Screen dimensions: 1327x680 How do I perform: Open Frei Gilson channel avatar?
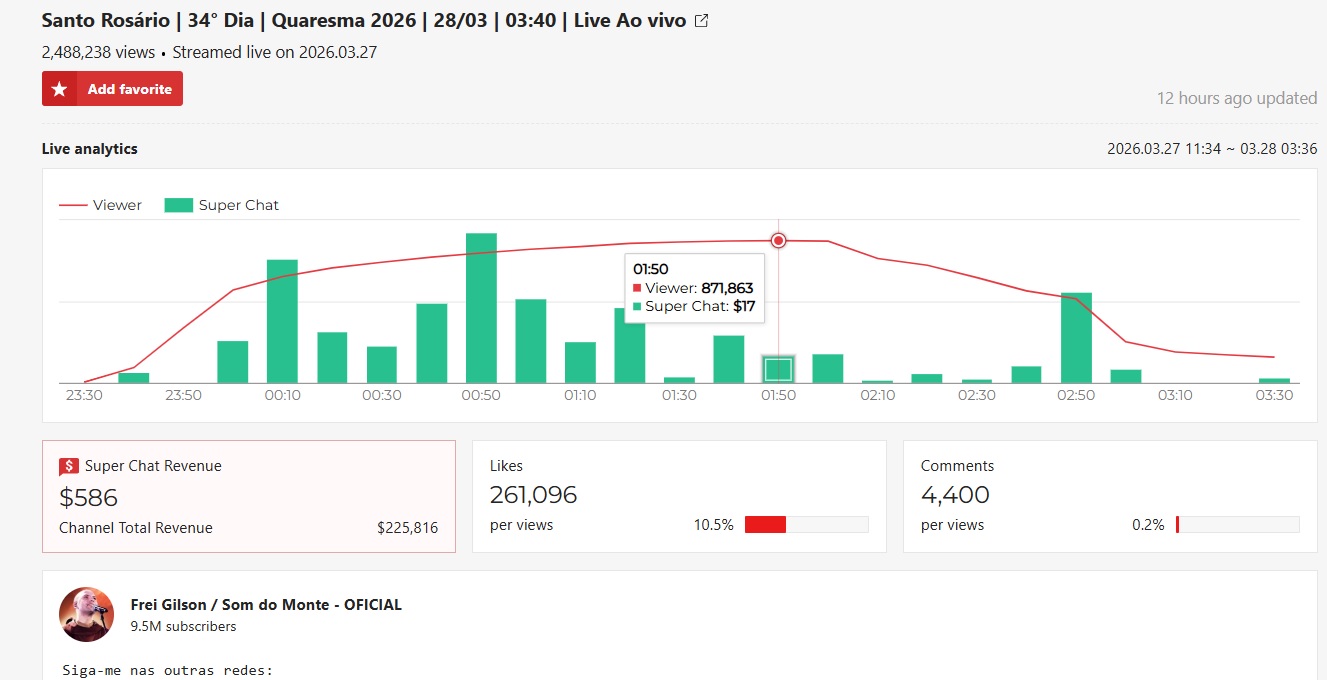[87, 614]
